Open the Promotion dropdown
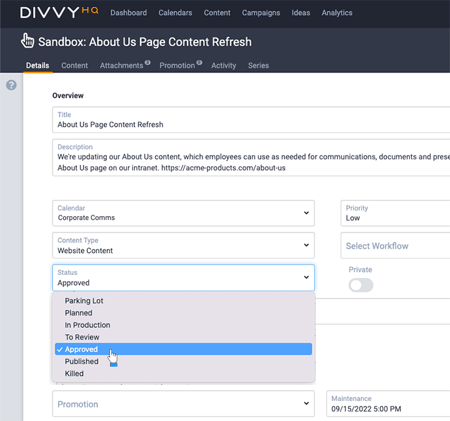Viewport: 450px width, 421px height. click(183, 404)
